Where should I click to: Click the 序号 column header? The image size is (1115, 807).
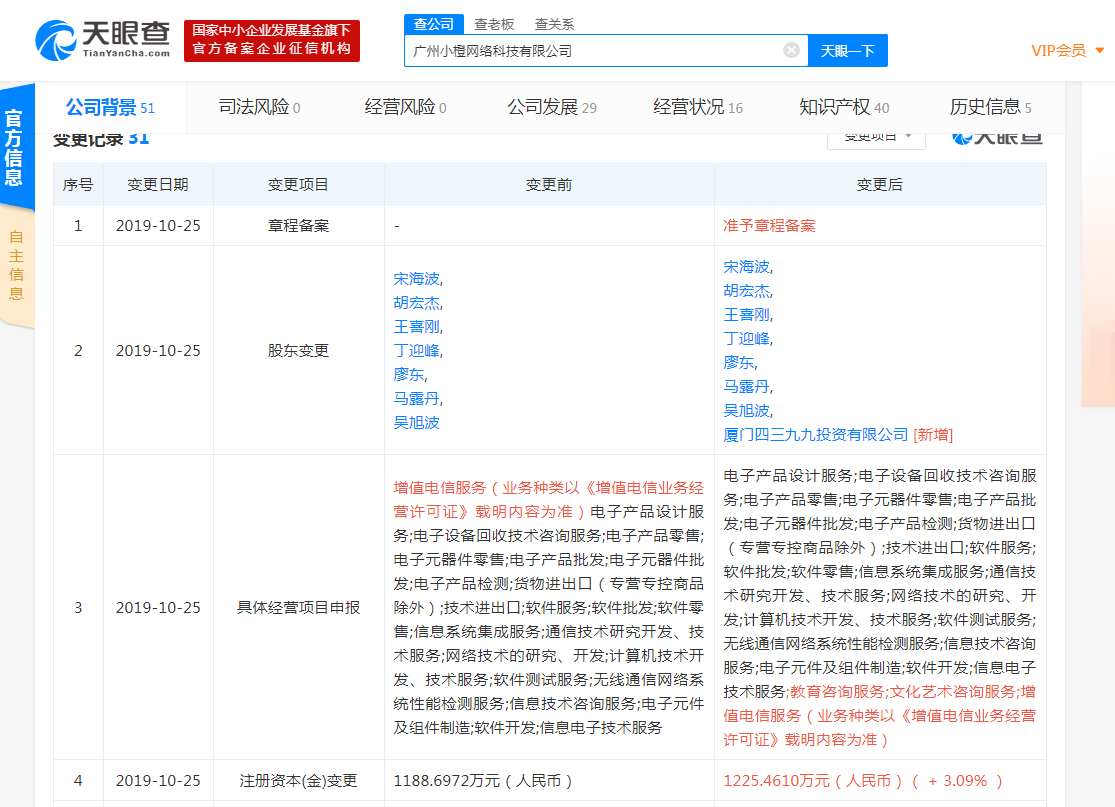point(78,185)
